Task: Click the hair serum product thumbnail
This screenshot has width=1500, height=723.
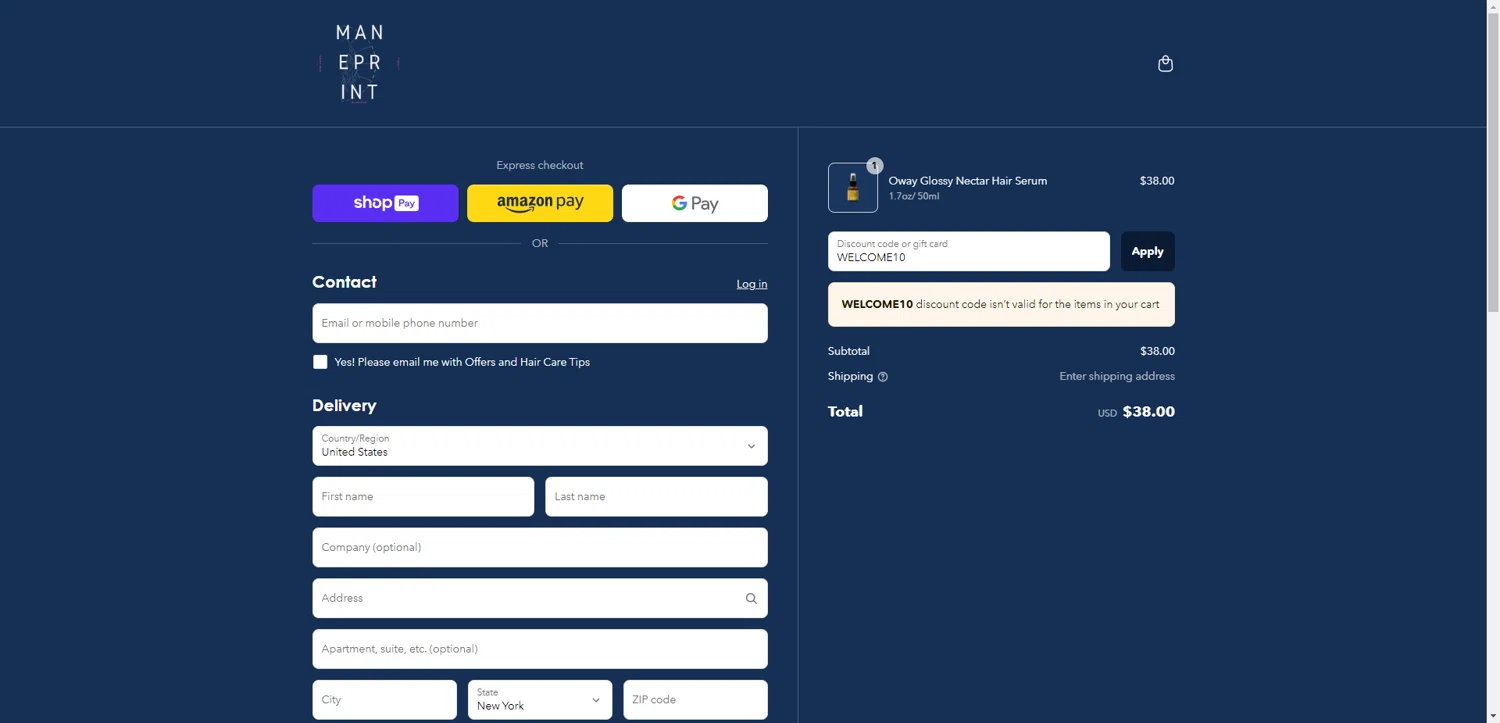Action: (853, 188)
